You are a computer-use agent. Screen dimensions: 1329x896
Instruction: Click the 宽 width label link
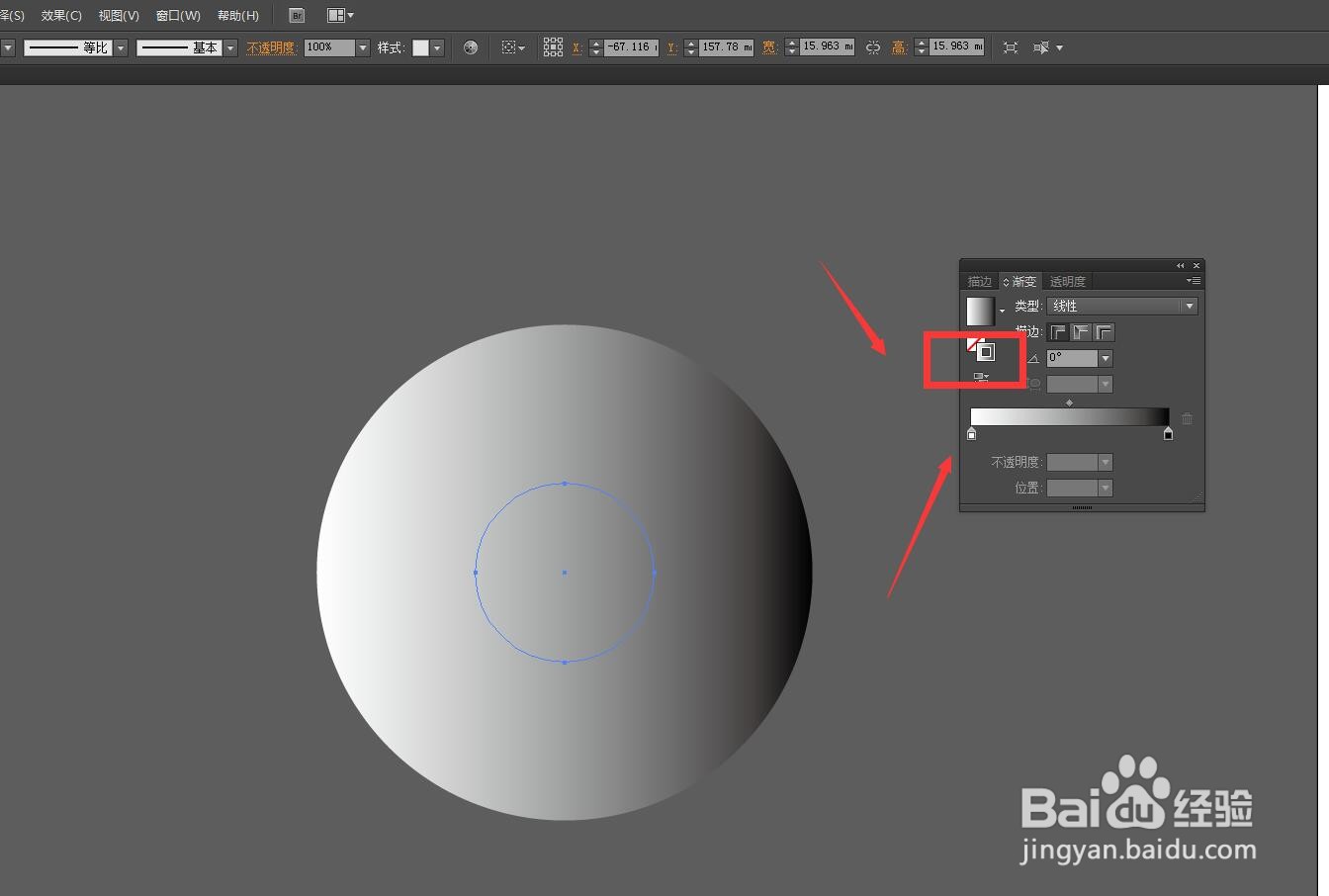point(770,47)
